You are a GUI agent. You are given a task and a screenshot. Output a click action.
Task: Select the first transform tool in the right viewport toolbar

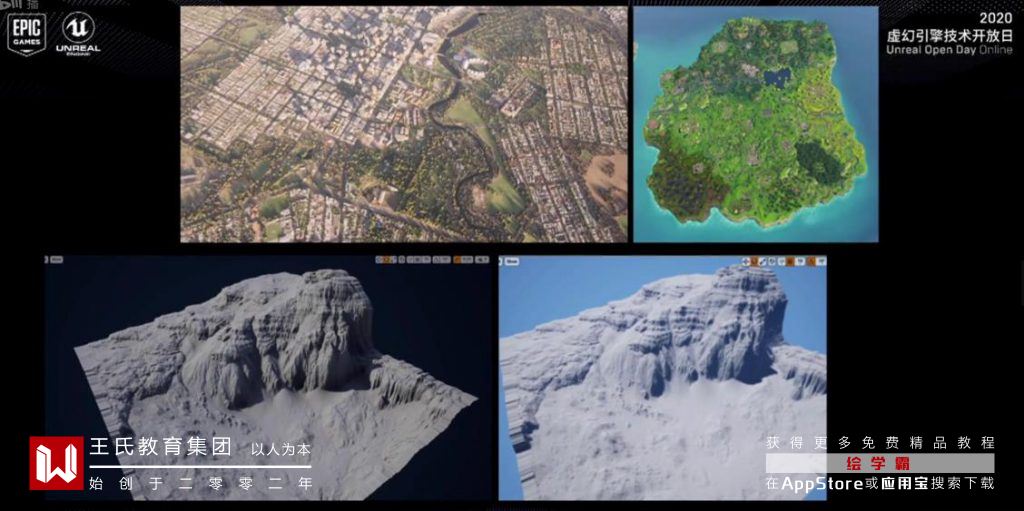pos(746,261)
